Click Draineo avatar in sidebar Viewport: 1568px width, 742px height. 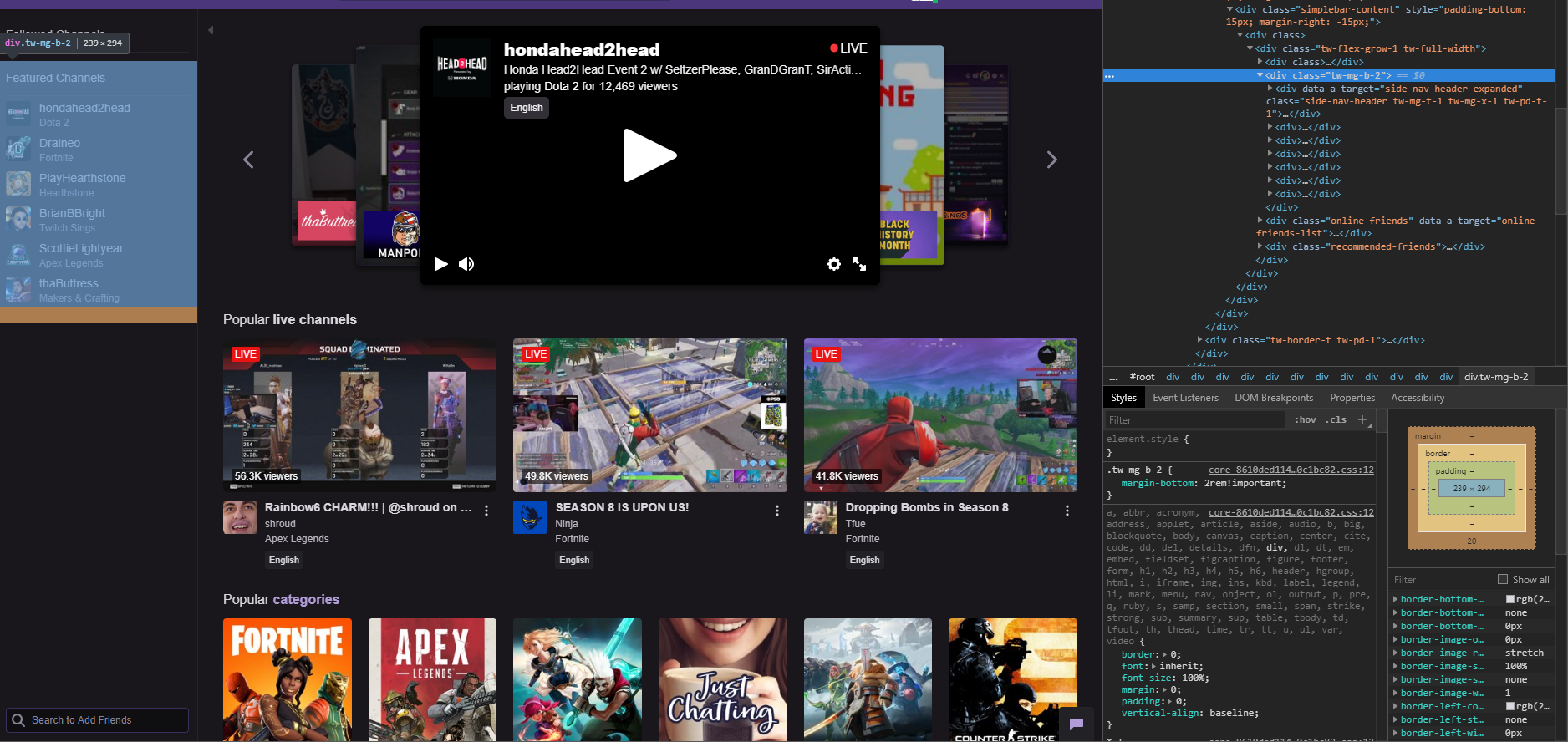coord(18,149)
